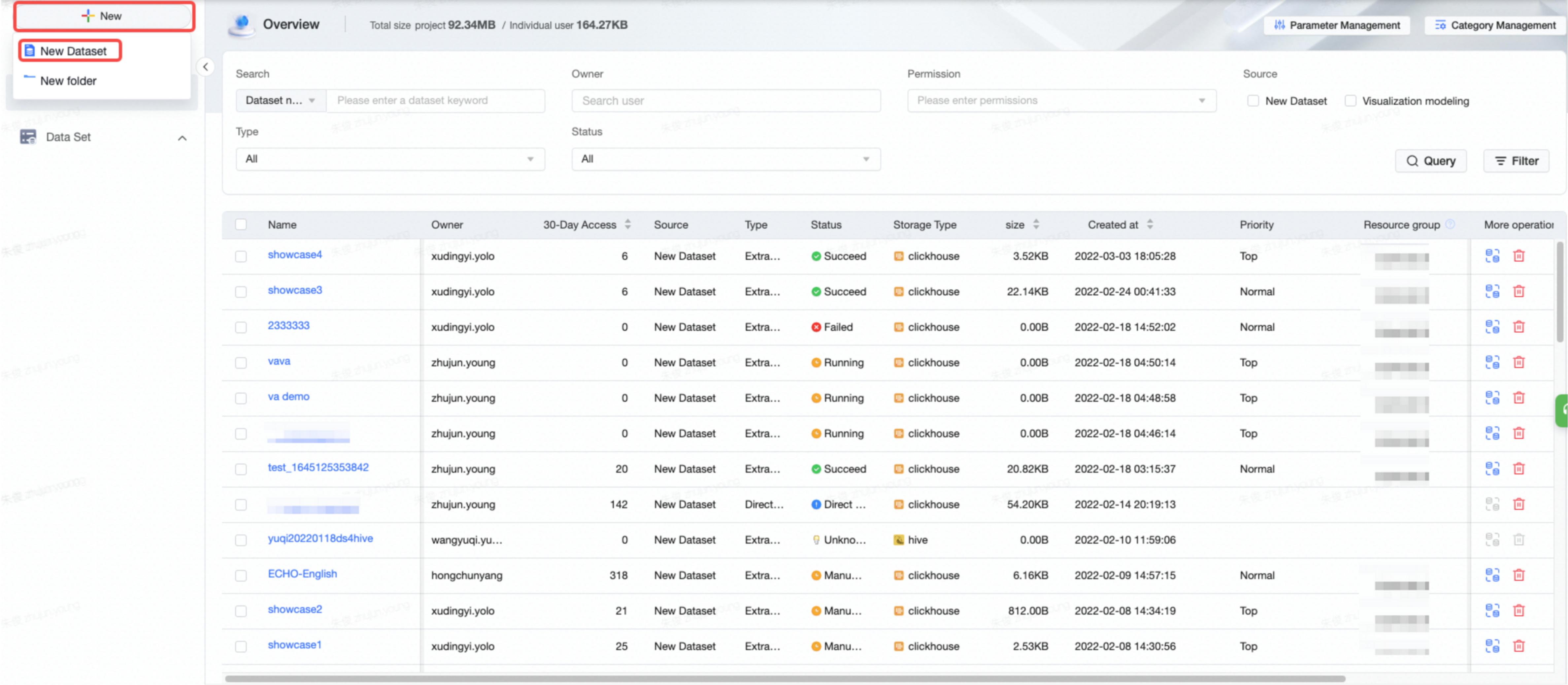Image resolution: width=1568 pixels, height=685 pixels.
Task: Focus the dataset keyword search field
Action: (x=436, y=100)
